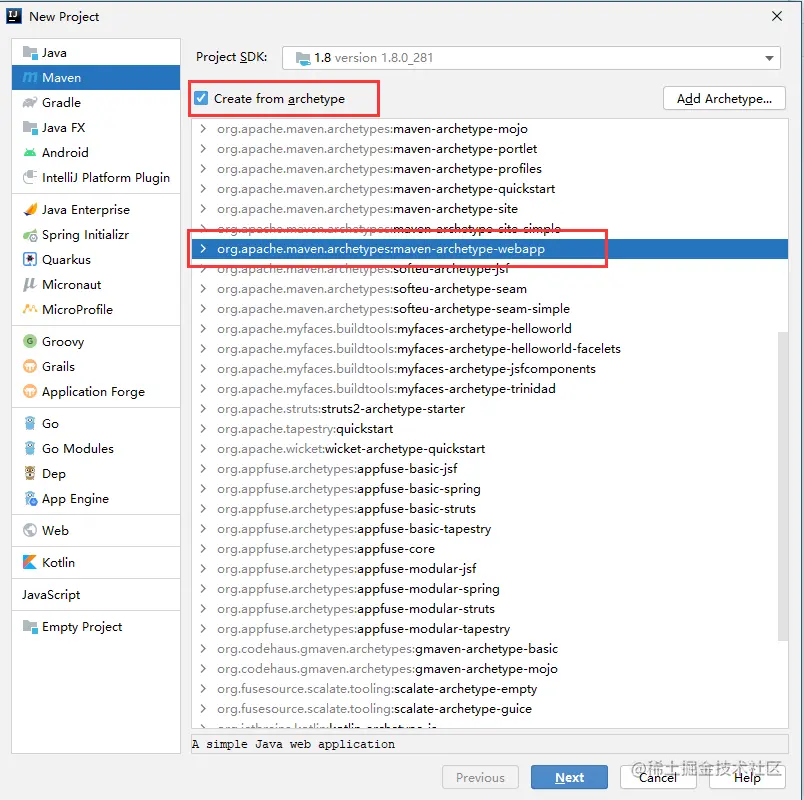Viewport: 804px width, 800px height.
Task: Click the Go Modules gopher icon
Action: (30, 448)
